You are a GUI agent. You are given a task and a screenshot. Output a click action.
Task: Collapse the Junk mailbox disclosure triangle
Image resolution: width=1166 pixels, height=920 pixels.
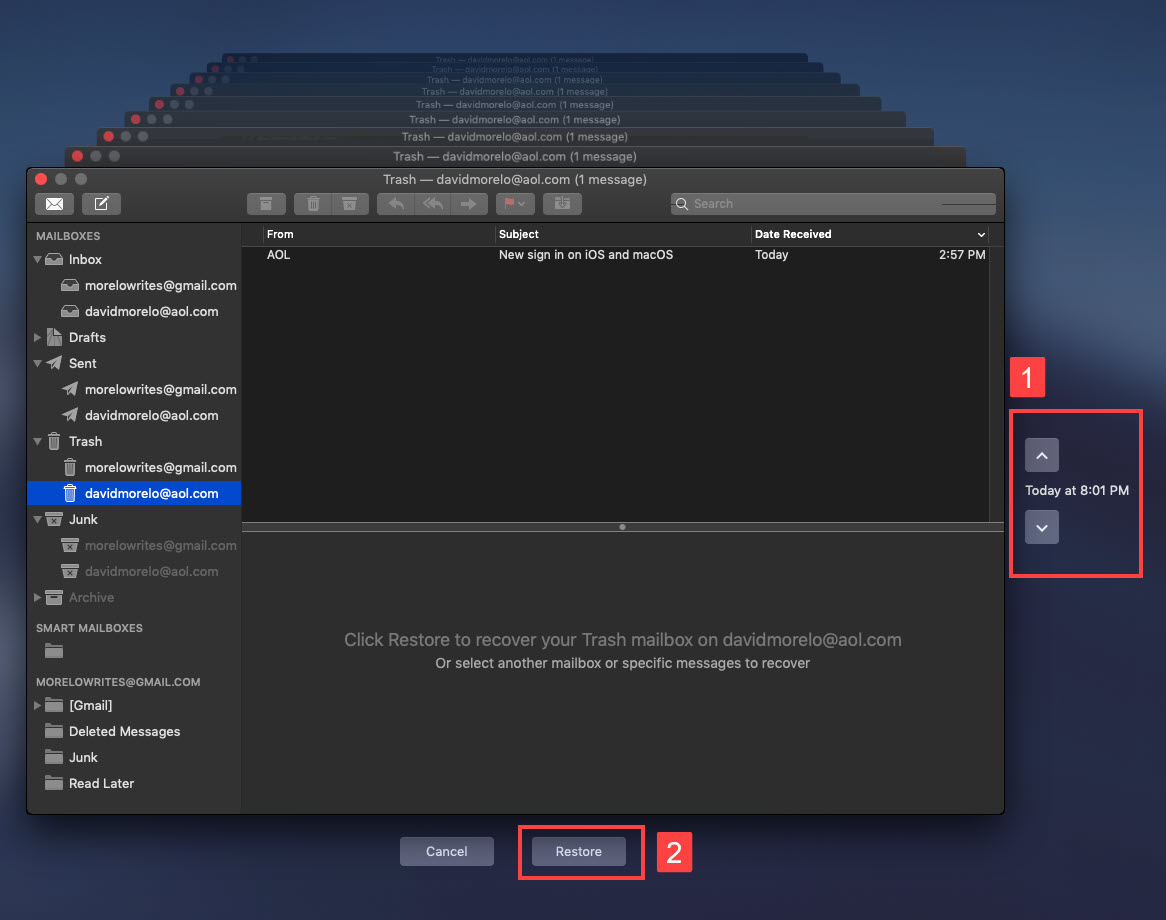[37, 520]
